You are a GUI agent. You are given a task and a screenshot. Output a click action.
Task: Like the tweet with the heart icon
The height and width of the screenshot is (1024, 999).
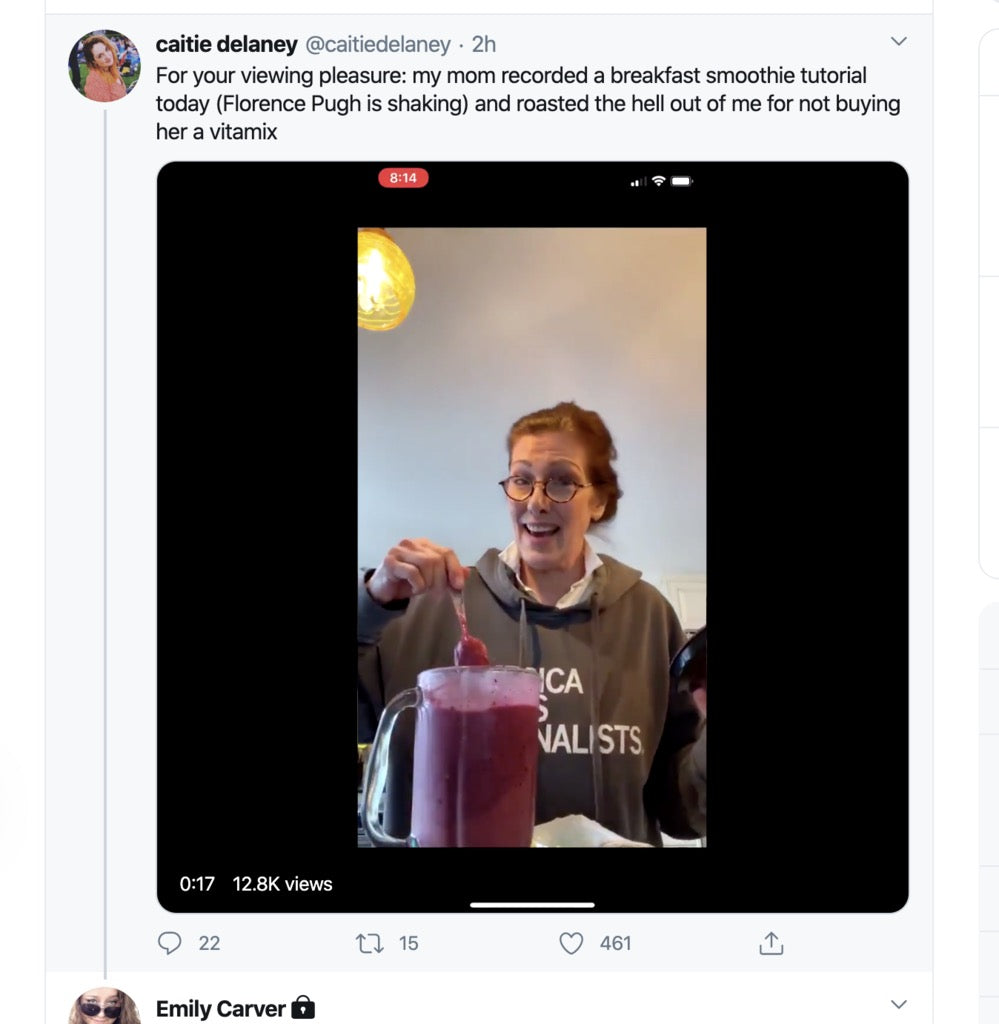571,943
